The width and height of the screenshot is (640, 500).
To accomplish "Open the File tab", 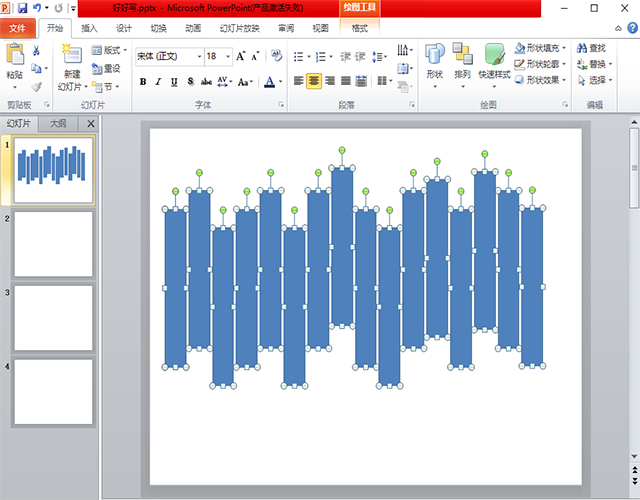I will point(18,28).
